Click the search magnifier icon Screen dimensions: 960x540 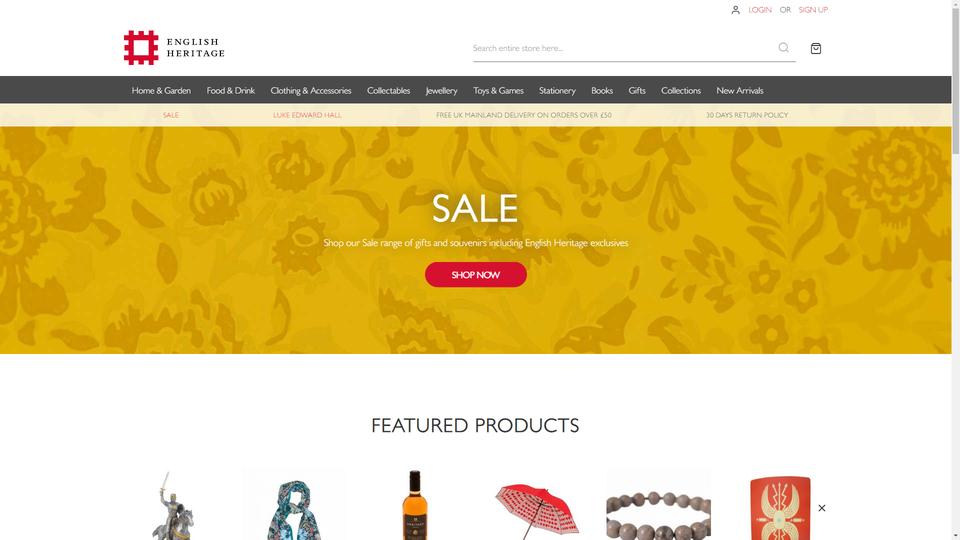coord(783,48)
